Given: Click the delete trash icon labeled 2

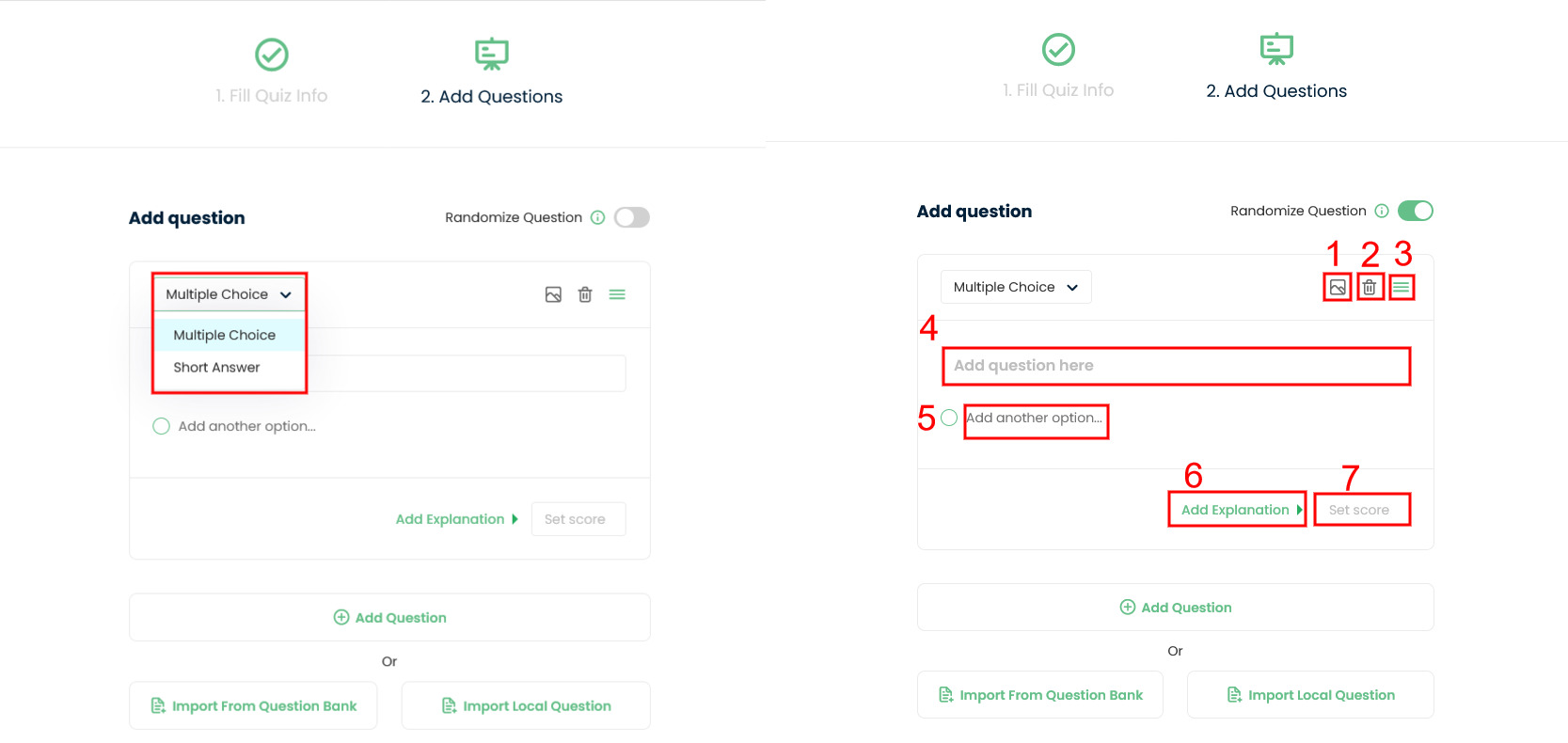Looking at the screenshot, I should [x=1370, y=287].
